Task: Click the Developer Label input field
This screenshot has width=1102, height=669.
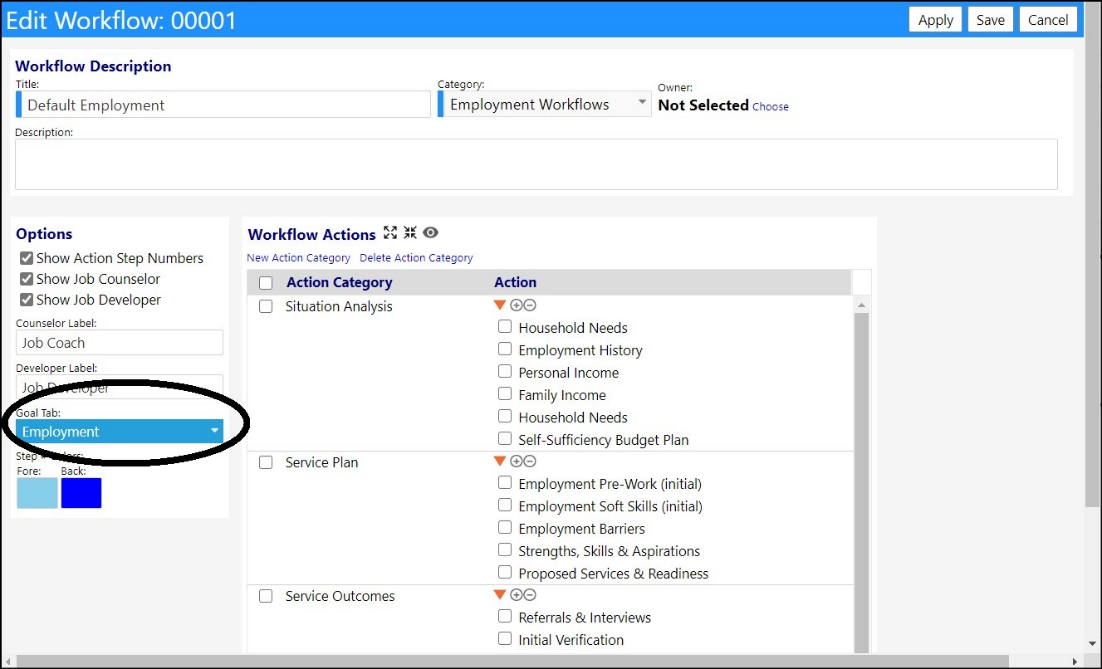Action: (119, 387)
